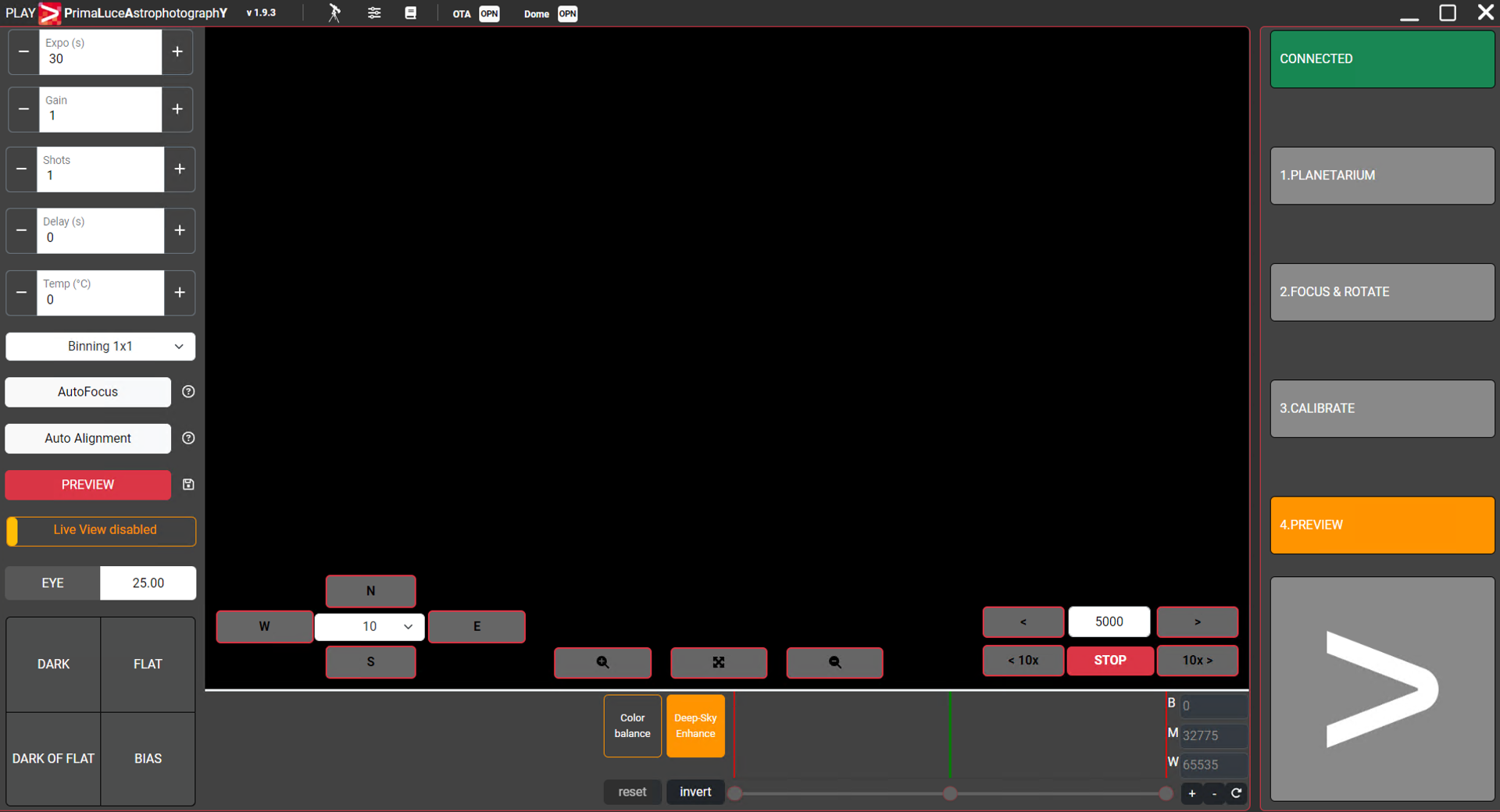Click the midtone slider handle
1500x812 pixels.
pos(950,793)
